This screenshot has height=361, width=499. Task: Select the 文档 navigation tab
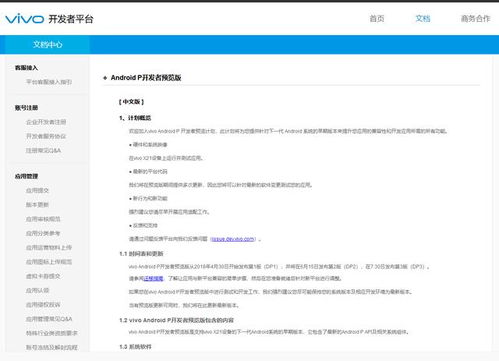coord(423,19)
